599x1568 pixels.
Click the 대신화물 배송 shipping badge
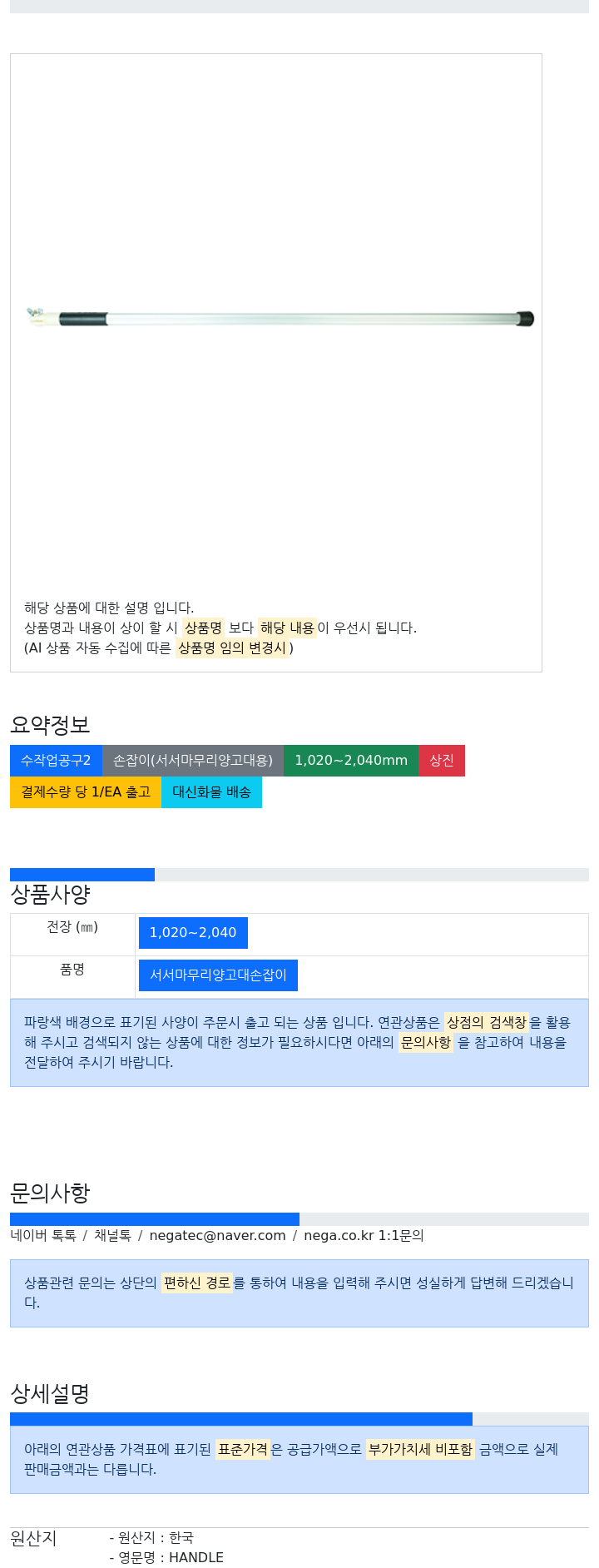pyautogui.click(x=211, y=792)
